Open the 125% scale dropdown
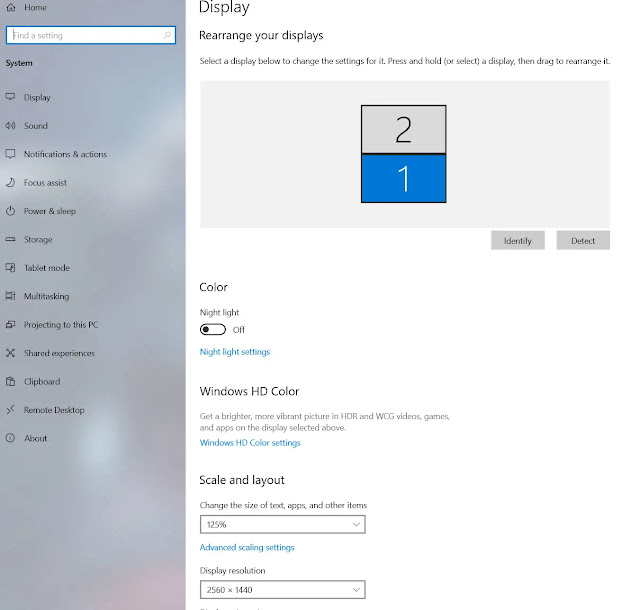 (282, 524)
